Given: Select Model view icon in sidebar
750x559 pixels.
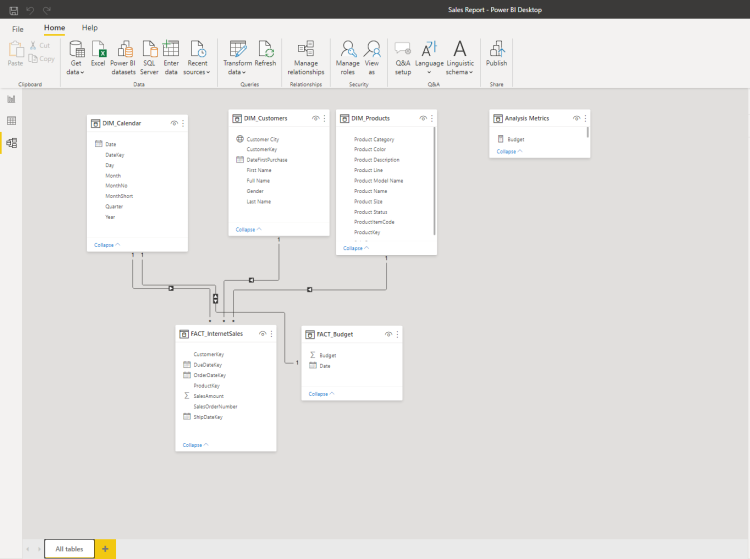Looking at the screenshot, I should [x=11, y=142].
